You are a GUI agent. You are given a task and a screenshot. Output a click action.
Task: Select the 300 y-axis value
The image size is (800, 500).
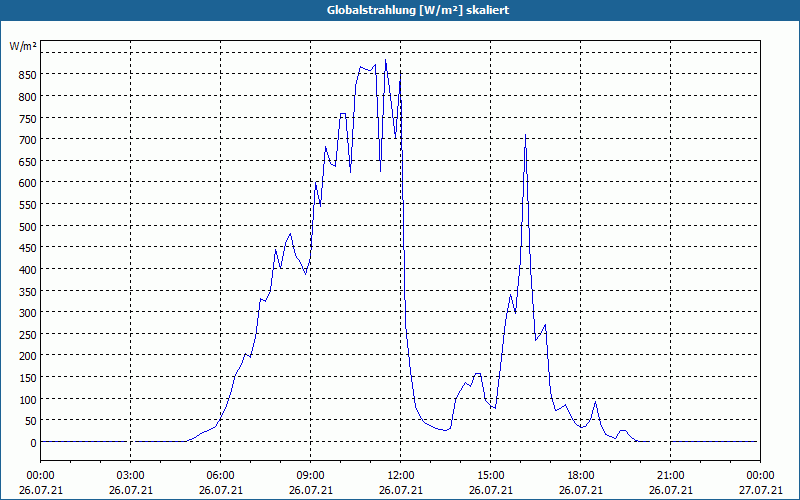pos(27,312)
